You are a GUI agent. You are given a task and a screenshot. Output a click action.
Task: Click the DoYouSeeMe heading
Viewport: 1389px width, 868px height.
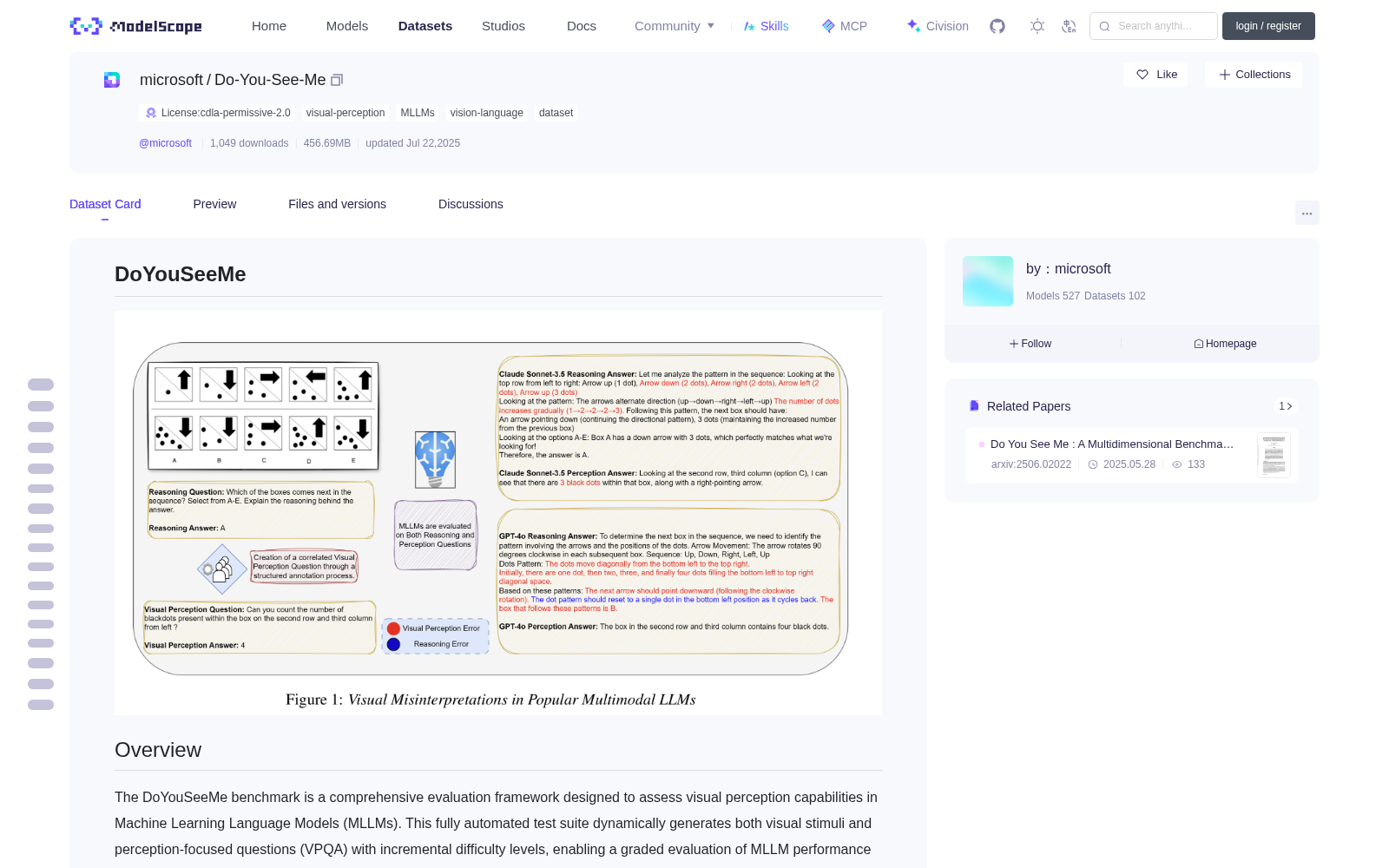click(181, 274)
